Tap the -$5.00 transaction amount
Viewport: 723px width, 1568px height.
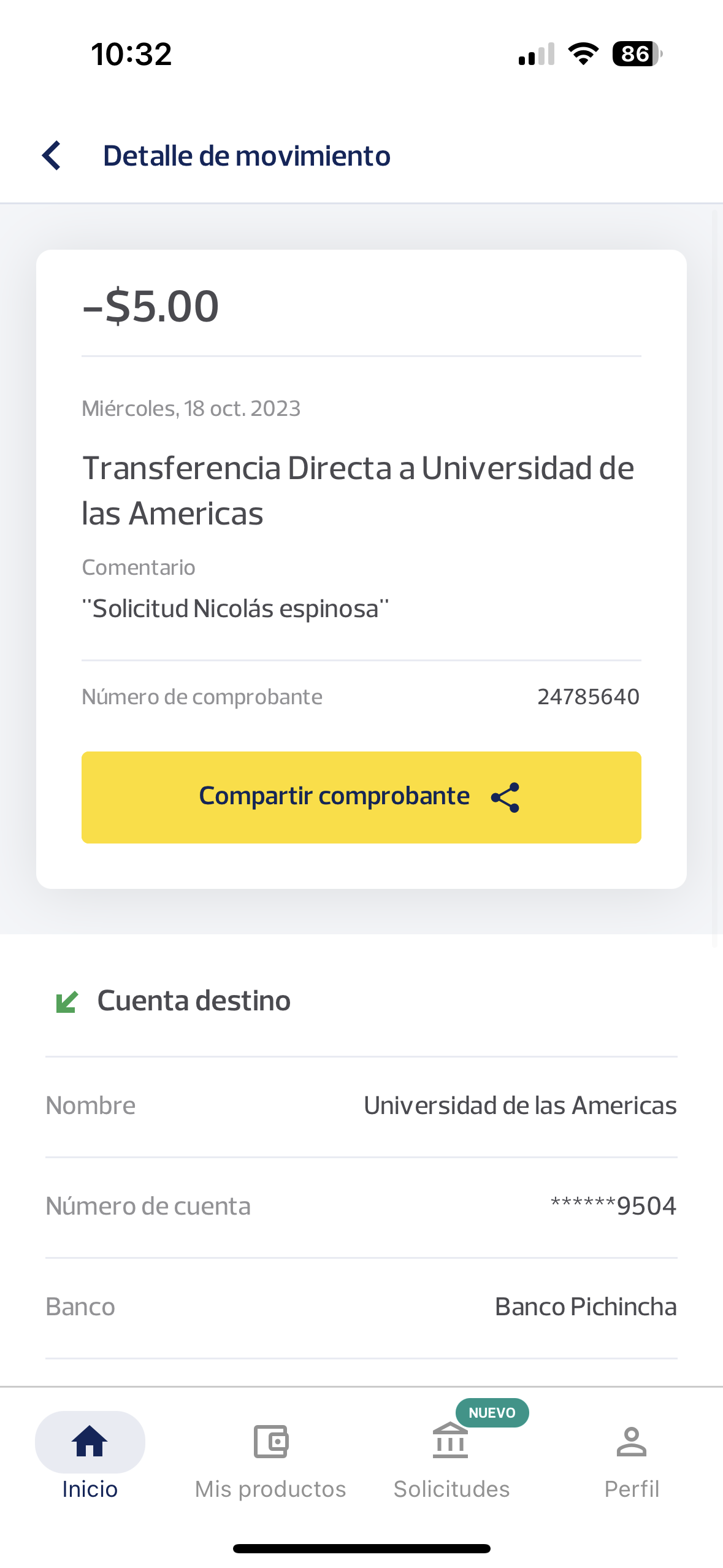pos(151,306)
